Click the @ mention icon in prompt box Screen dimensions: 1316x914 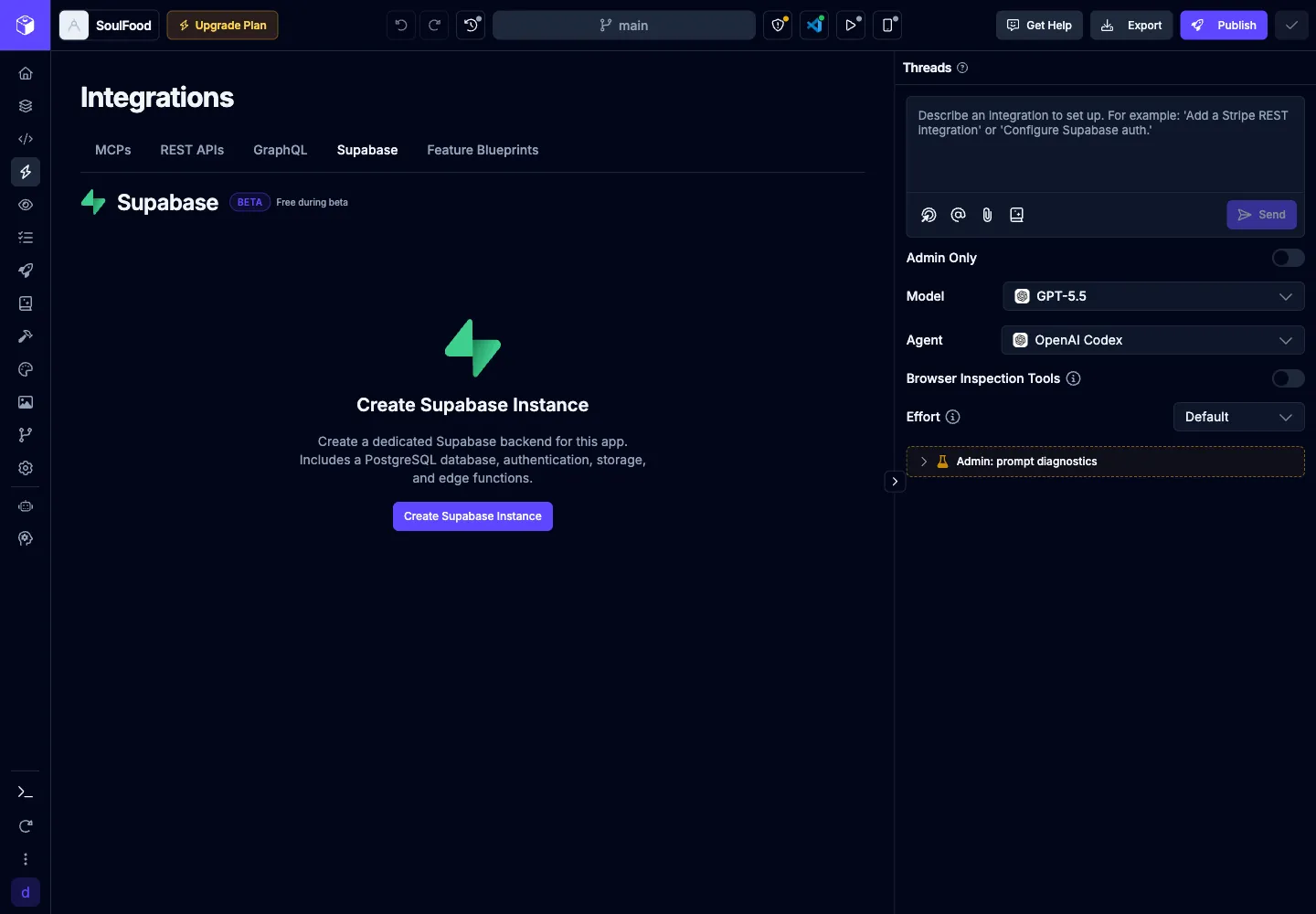click(x=958, y=215)
